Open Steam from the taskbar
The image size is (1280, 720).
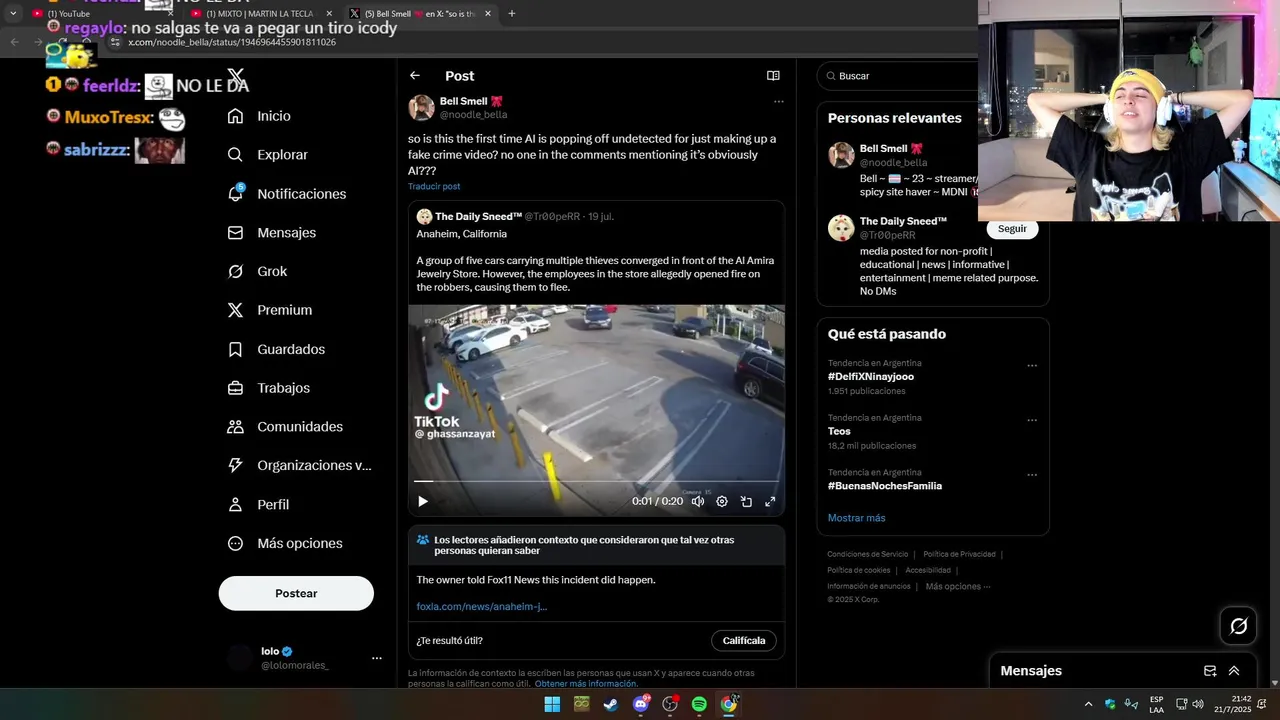pos(611,704)
